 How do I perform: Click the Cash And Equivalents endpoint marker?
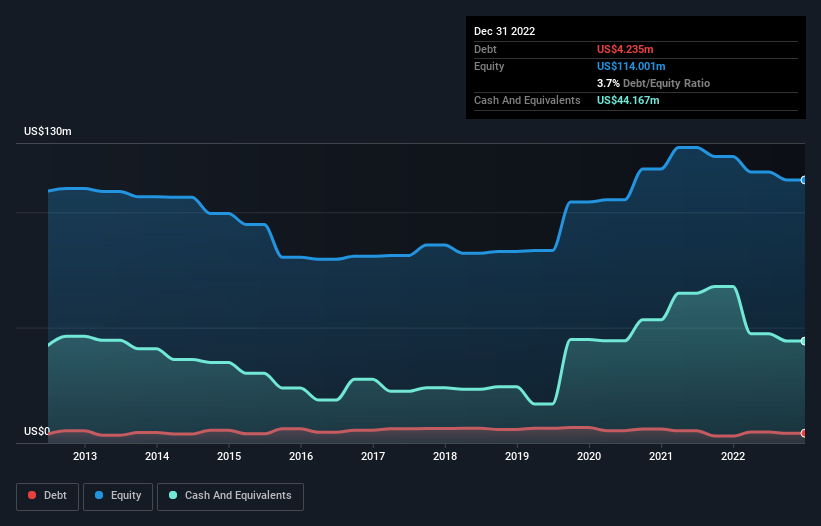coord(804,341)
